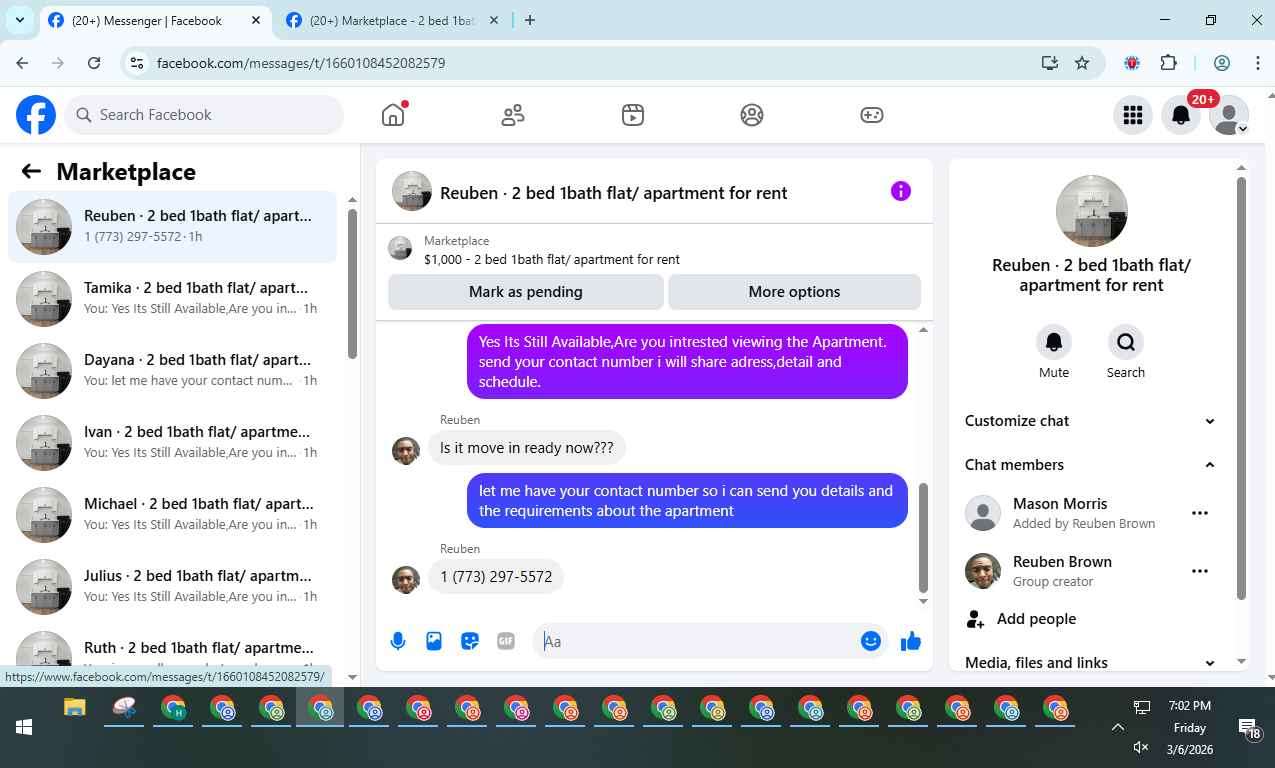Open Windows action center notifications icon
The image size is (1275, 768).
[1250, 729]
